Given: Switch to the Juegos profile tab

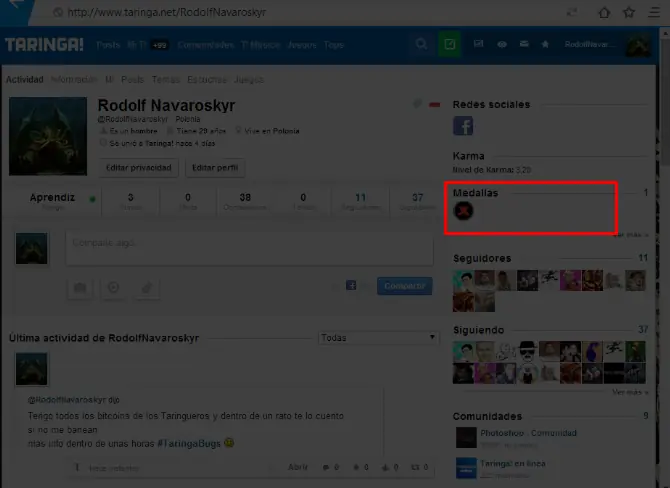Looking at the screenshot, I should (x=249, y=79).
